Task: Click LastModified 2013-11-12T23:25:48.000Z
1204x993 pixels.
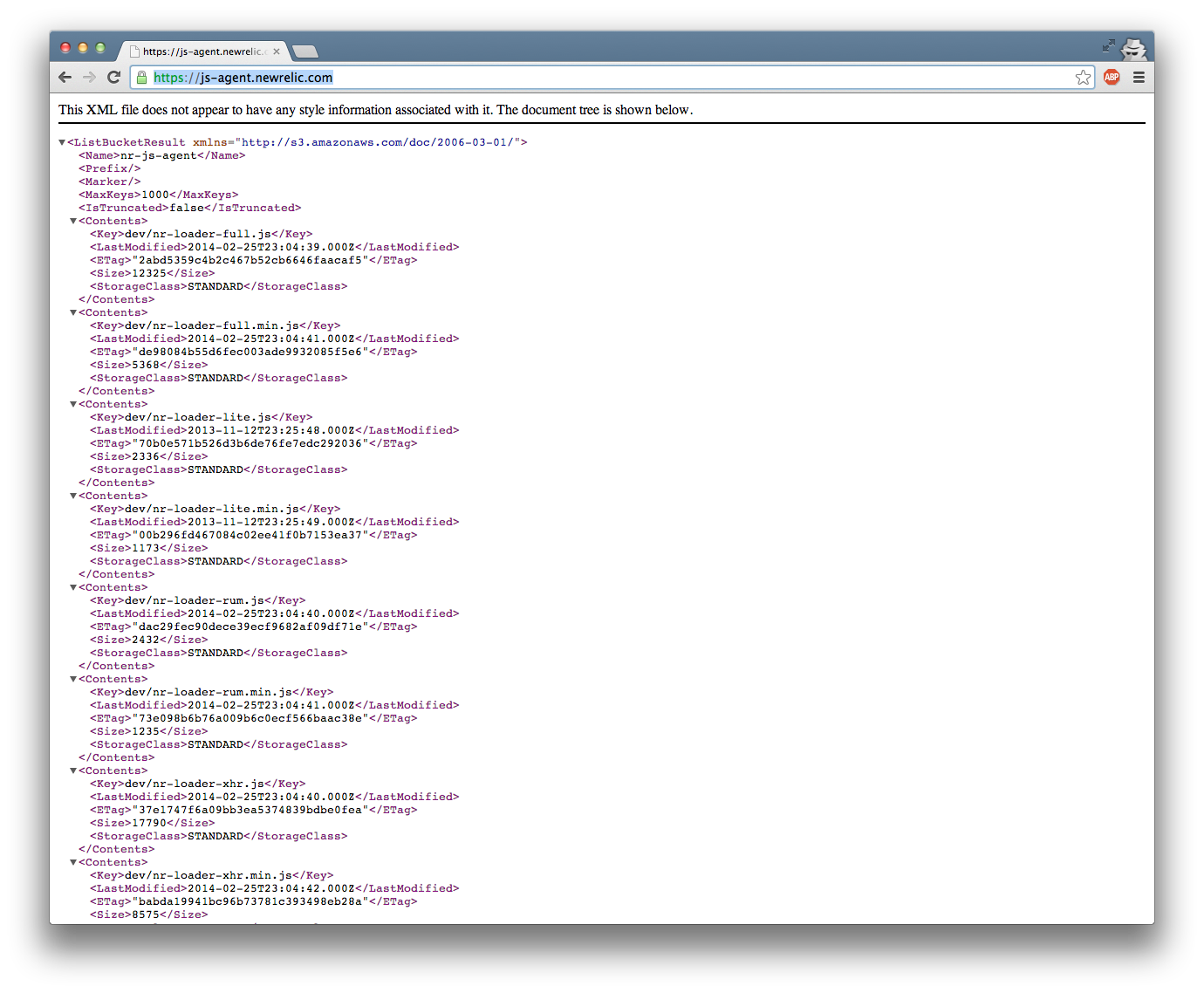Action: (x=271, y=430)
